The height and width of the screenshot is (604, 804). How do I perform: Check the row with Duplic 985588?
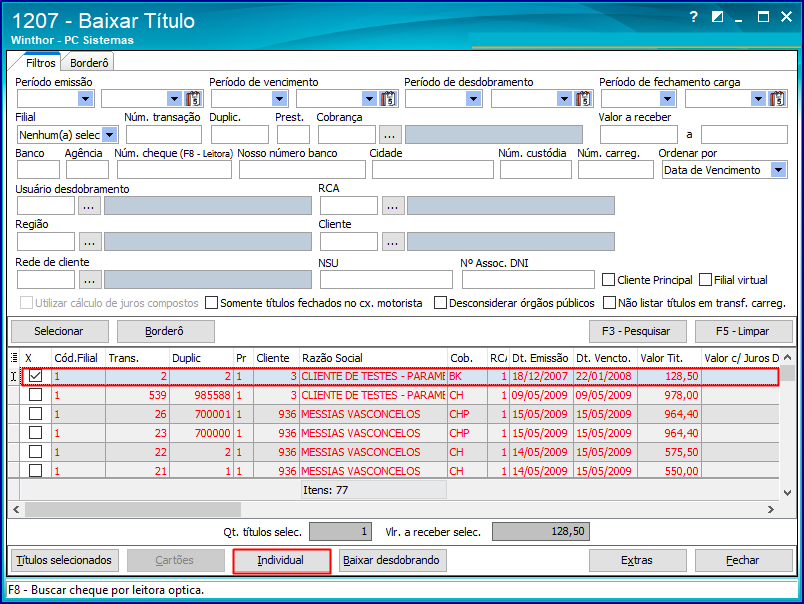(35, 395)
